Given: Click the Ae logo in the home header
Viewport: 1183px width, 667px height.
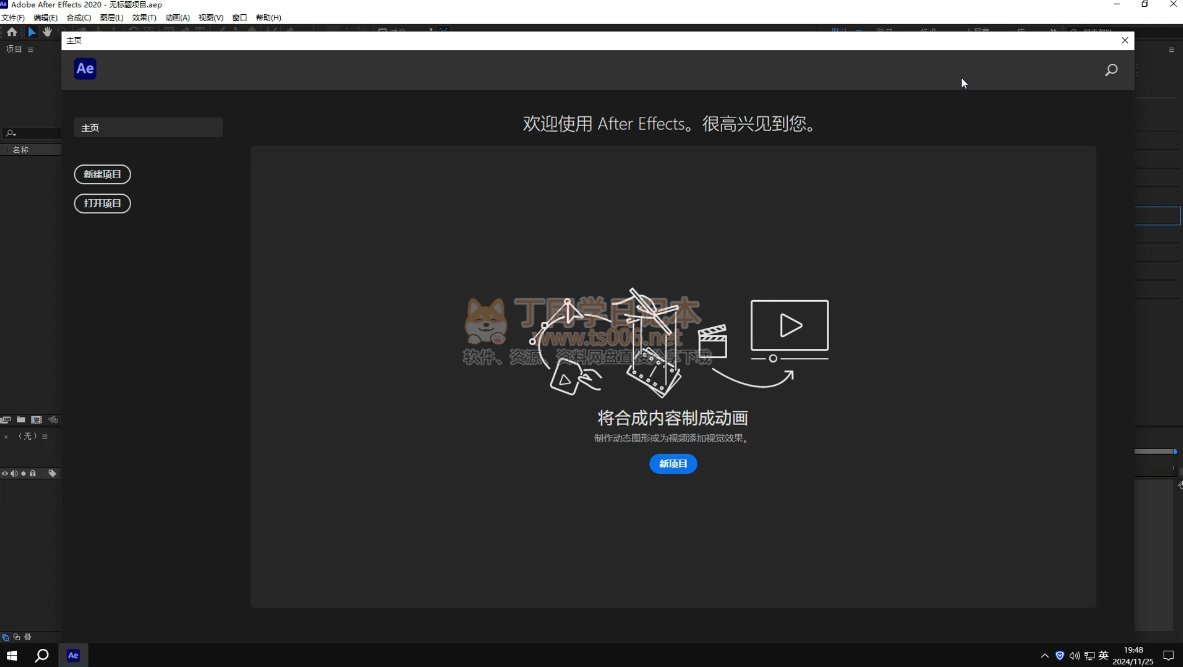Looking at the screenshot, I should click(x=85, y=69).
